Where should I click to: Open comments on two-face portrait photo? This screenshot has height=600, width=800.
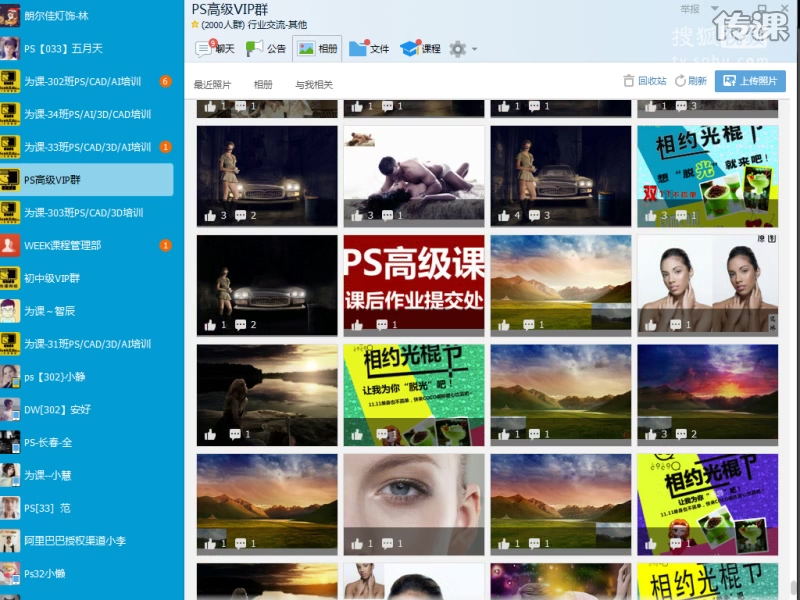(676, 324)
